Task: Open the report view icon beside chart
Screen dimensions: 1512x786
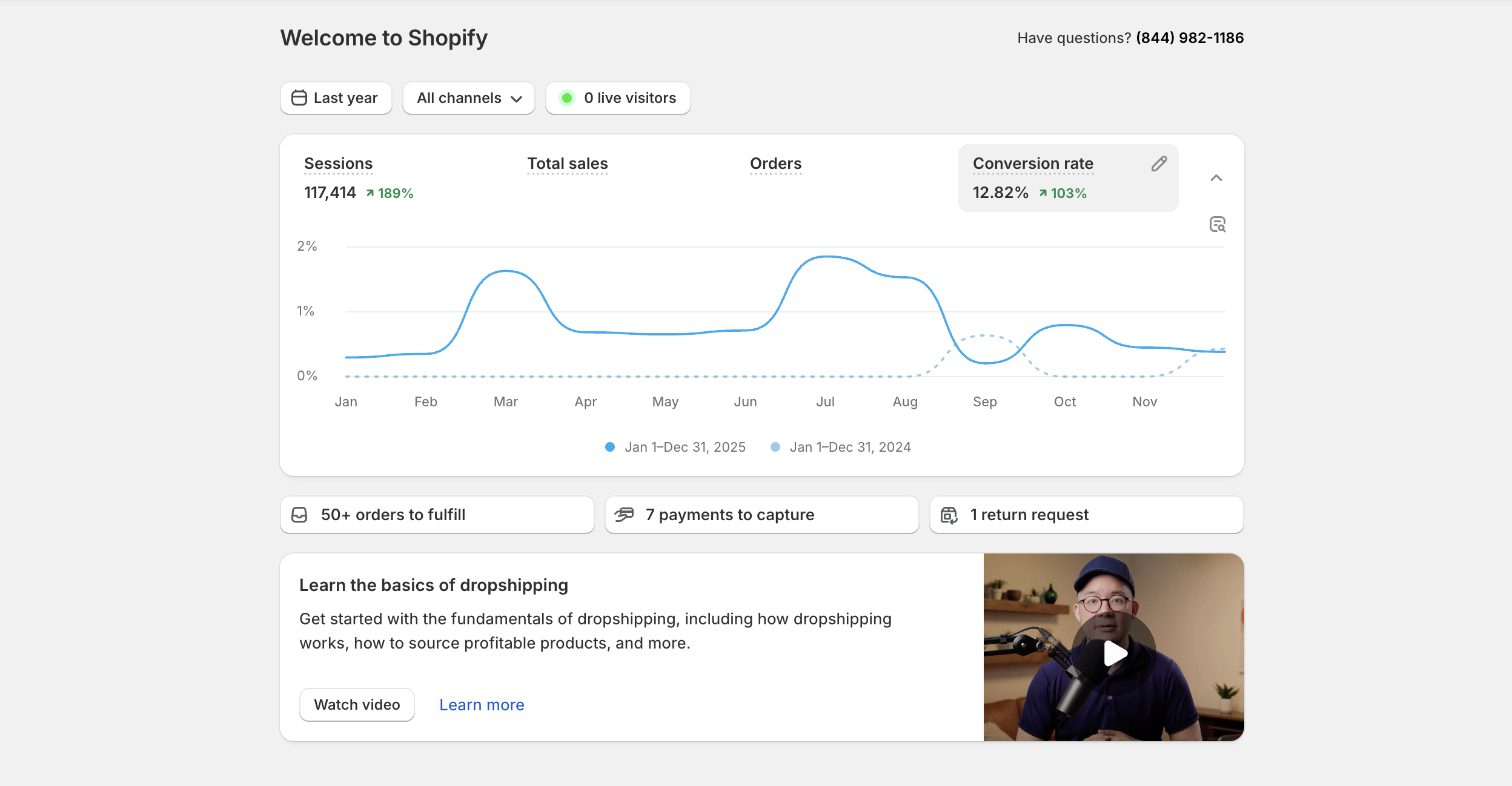Action: pyautogui.click(x=1217, y=225)
